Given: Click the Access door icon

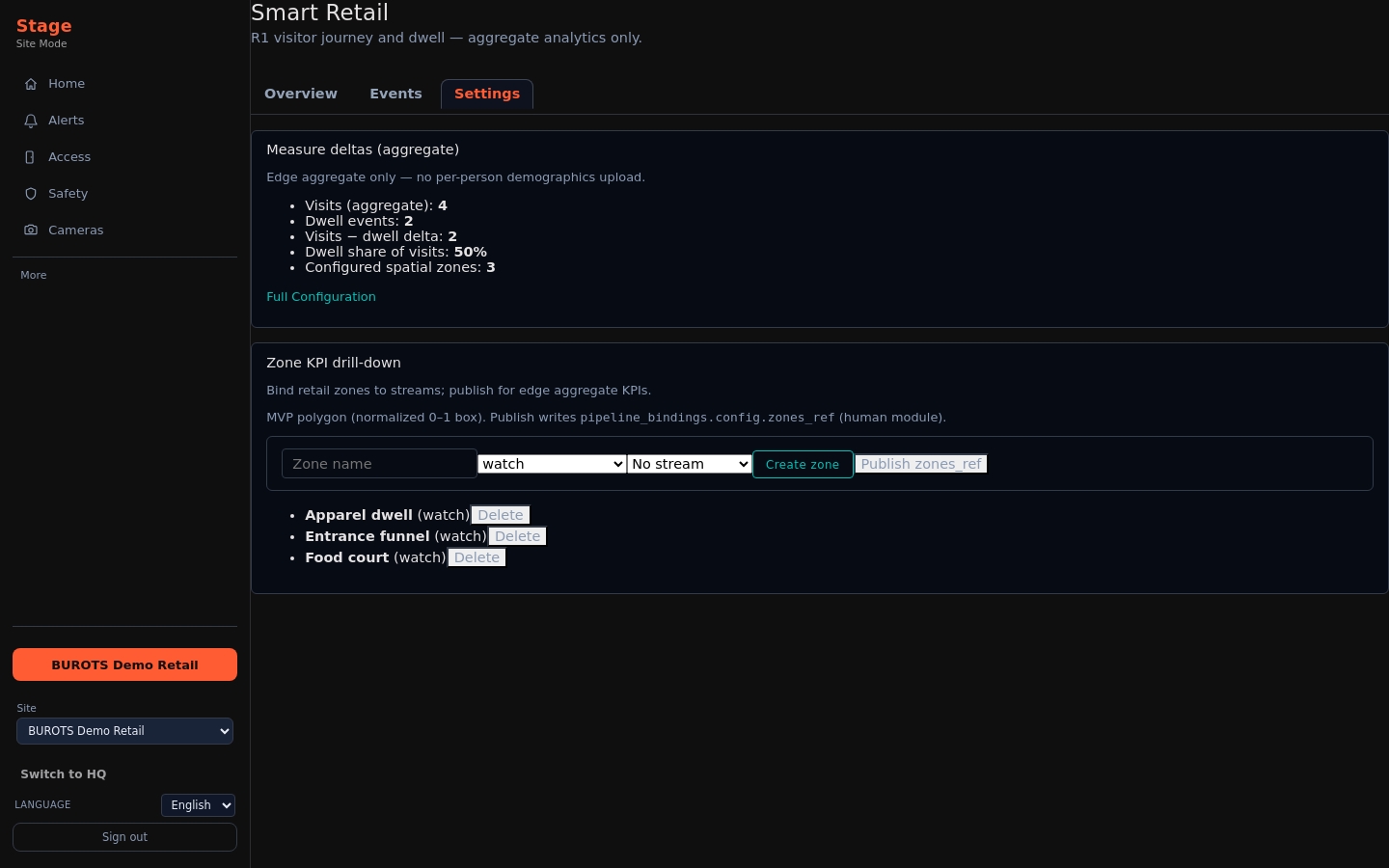Looking at the screenshot, I should click(31, 157).
